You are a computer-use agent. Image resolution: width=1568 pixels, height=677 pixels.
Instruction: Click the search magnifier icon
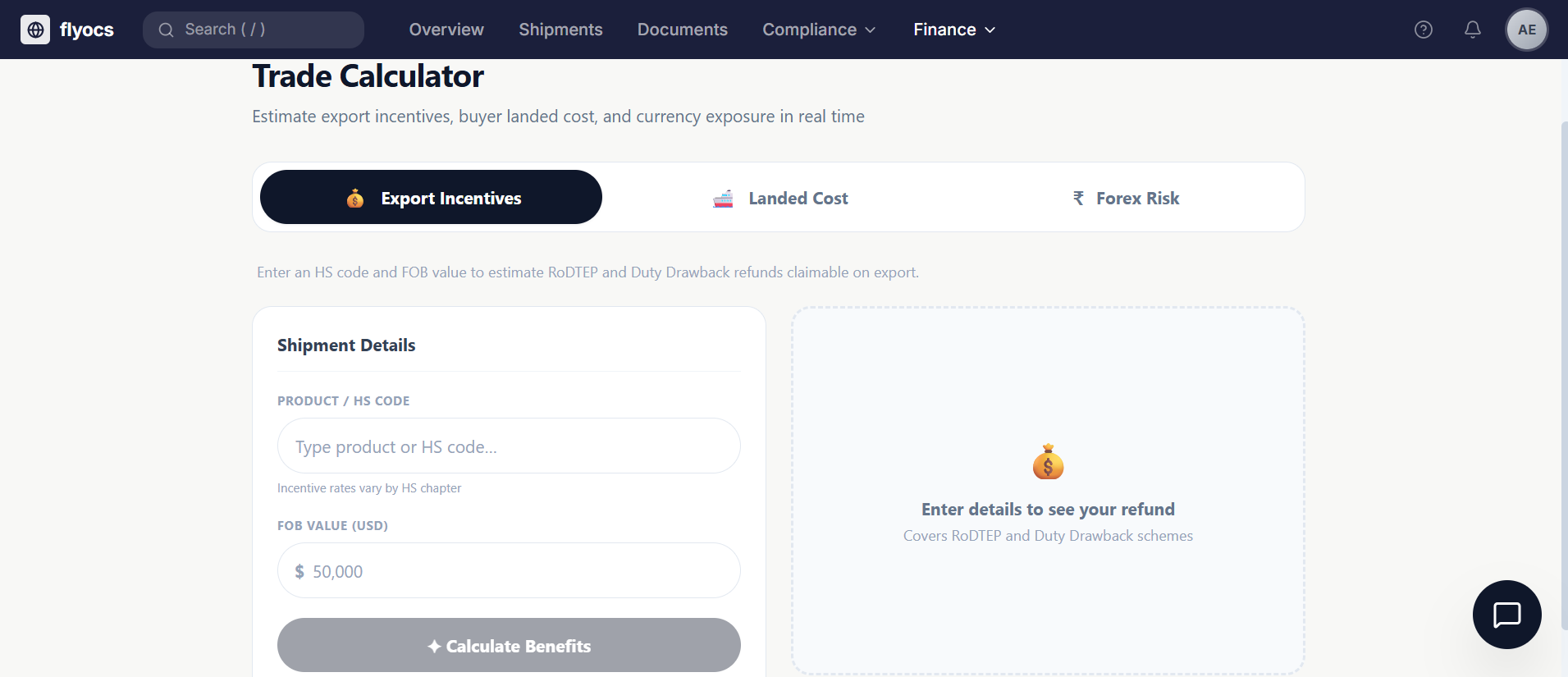tap(167, 30)
